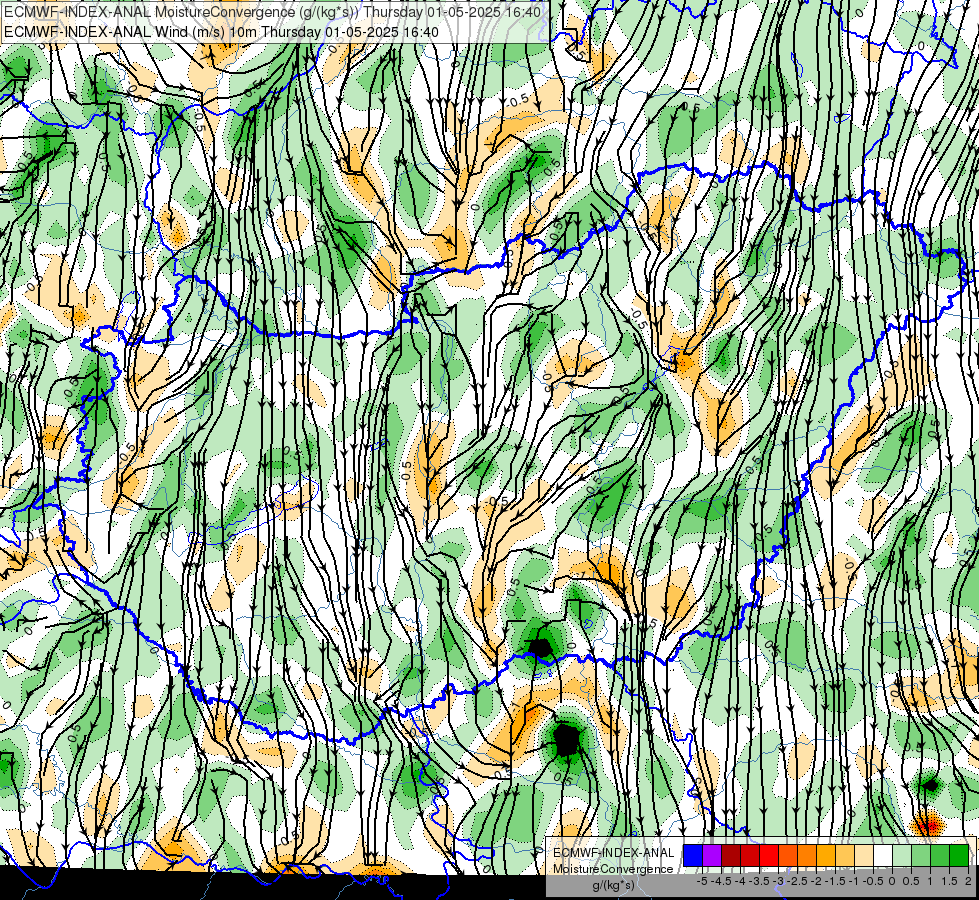Image resolution: width=979 pixels, height=900 pixels.
Task: Click the MoistureConvergence label in the legend
Action: click(x=614, y=869)
